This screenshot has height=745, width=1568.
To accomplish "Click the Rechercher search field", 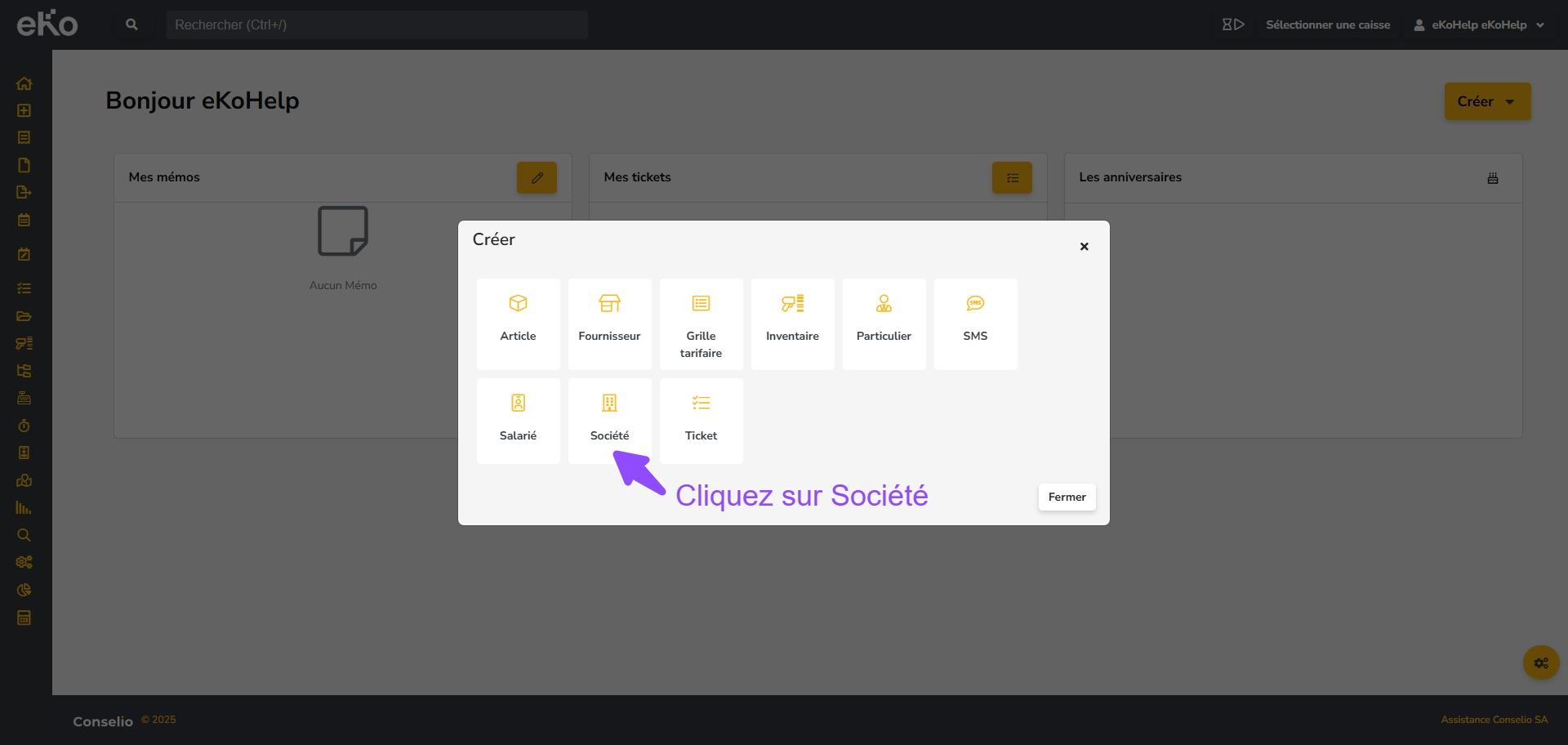I will [x=376, y=25].
